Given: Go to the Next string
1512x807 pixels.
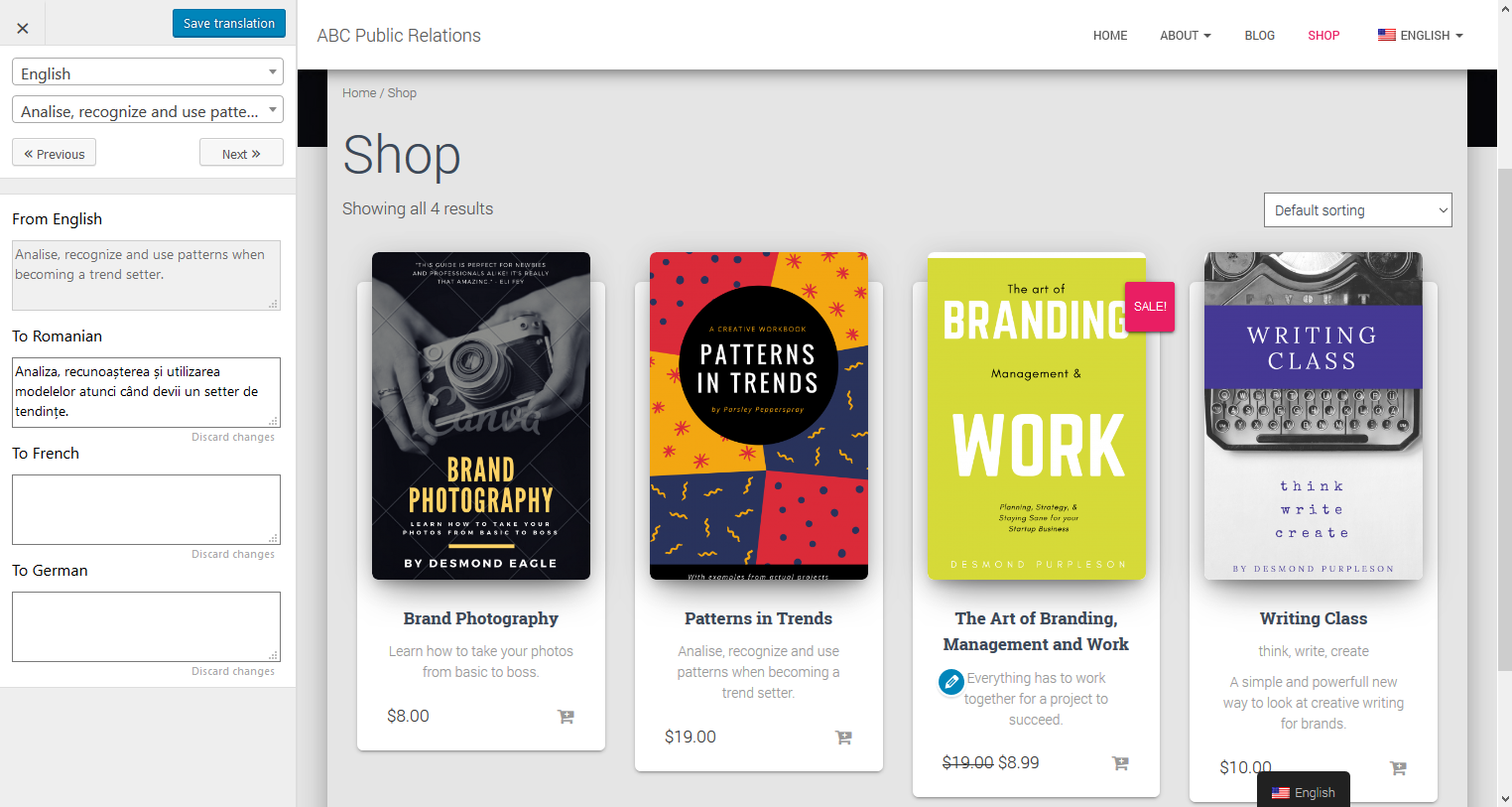Looking at the screenshot, I should tap(241, 154).
